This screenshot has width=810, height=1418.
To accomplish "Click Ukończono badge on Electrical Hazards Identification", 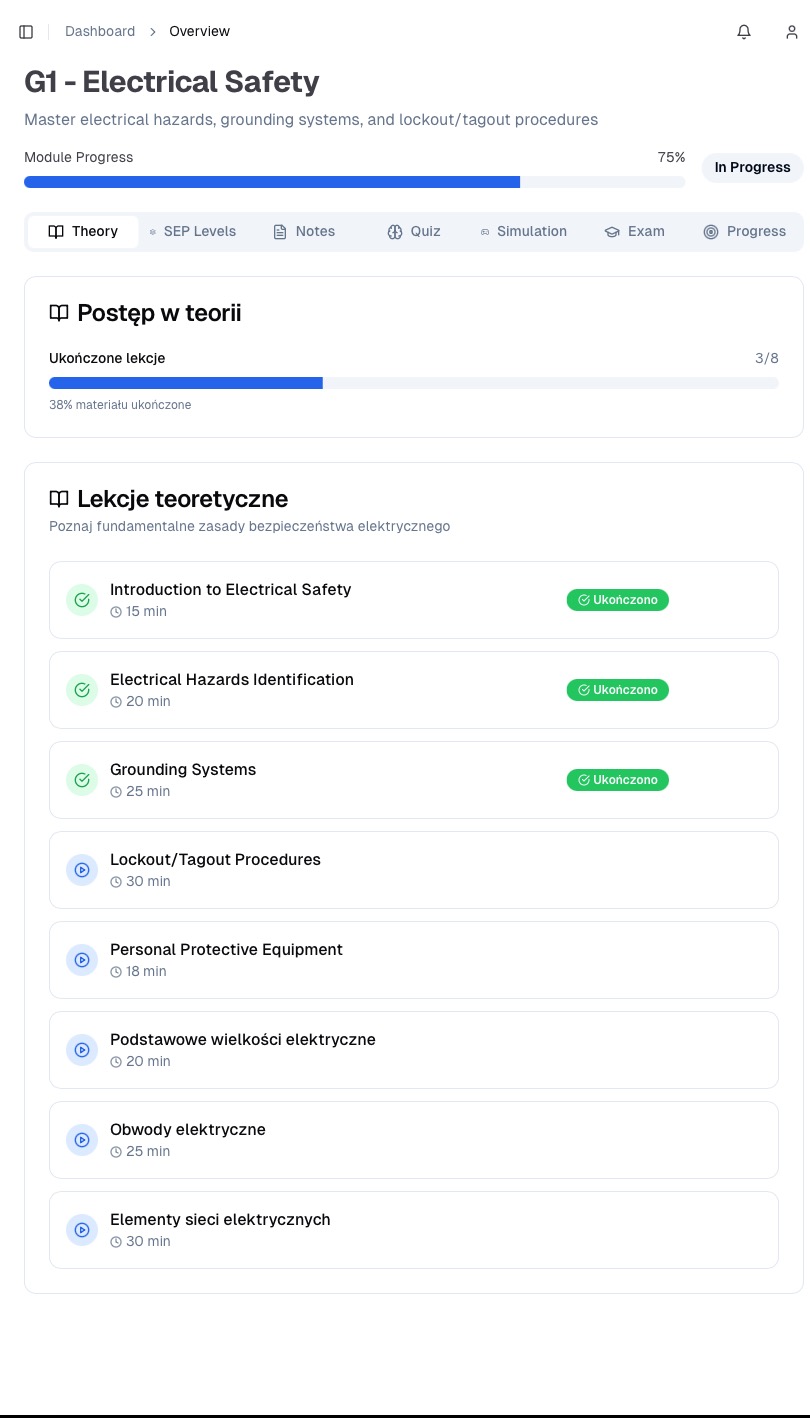I will pos(617,690).
